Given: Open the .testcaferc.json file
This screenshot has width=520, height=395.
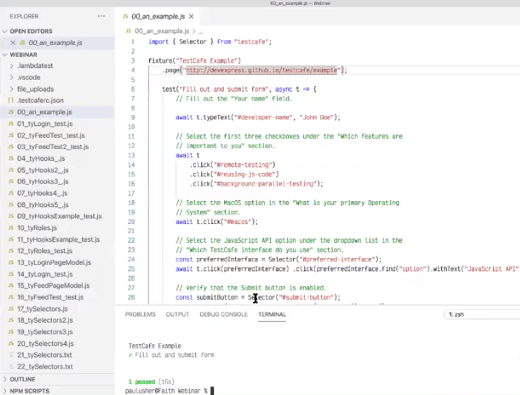Looking at the screenshot, I should tap(40, 100).
